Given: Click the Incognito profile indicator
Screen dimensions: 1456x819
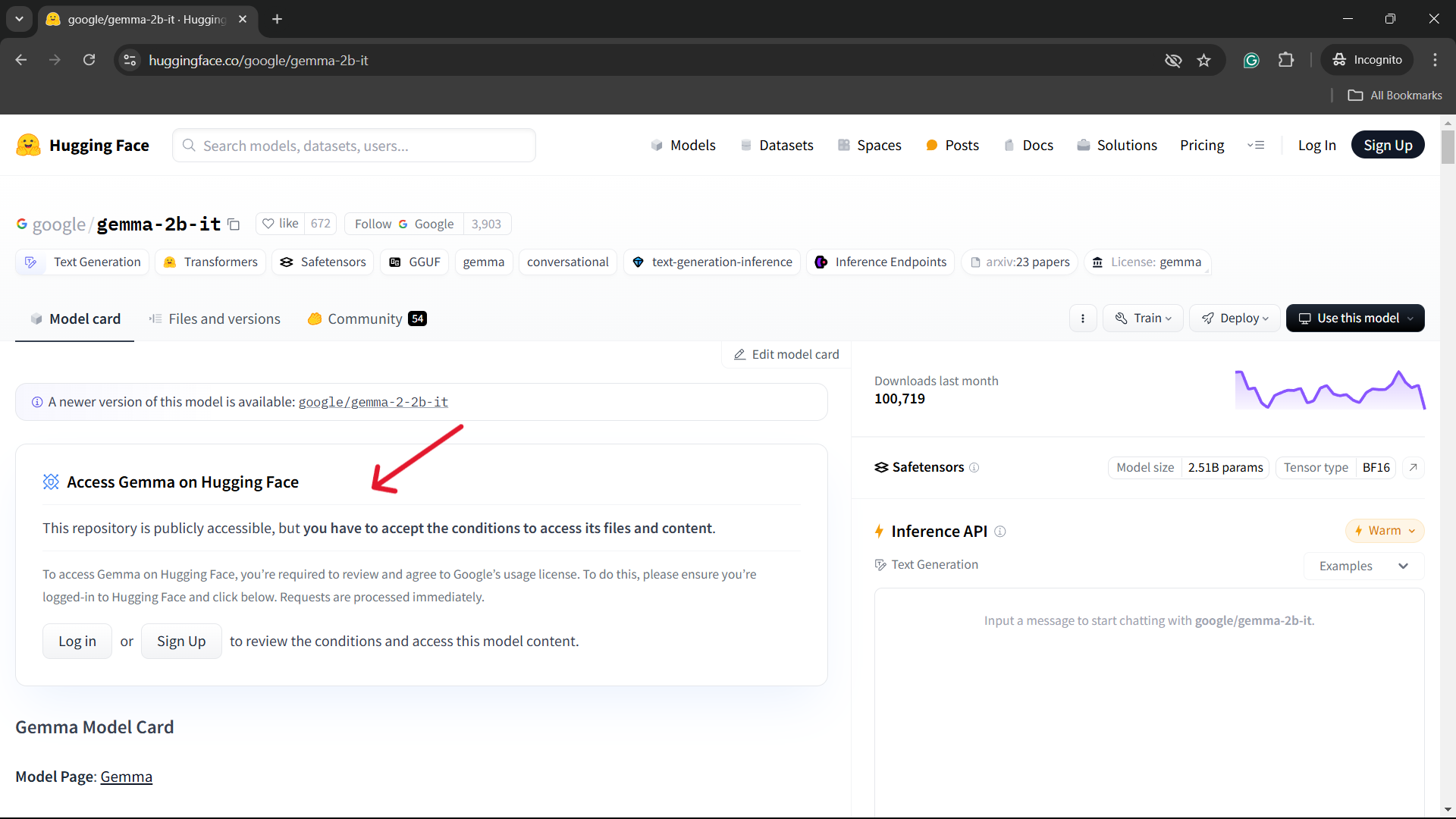Looking at the screenshot, I should (1367, 60).
